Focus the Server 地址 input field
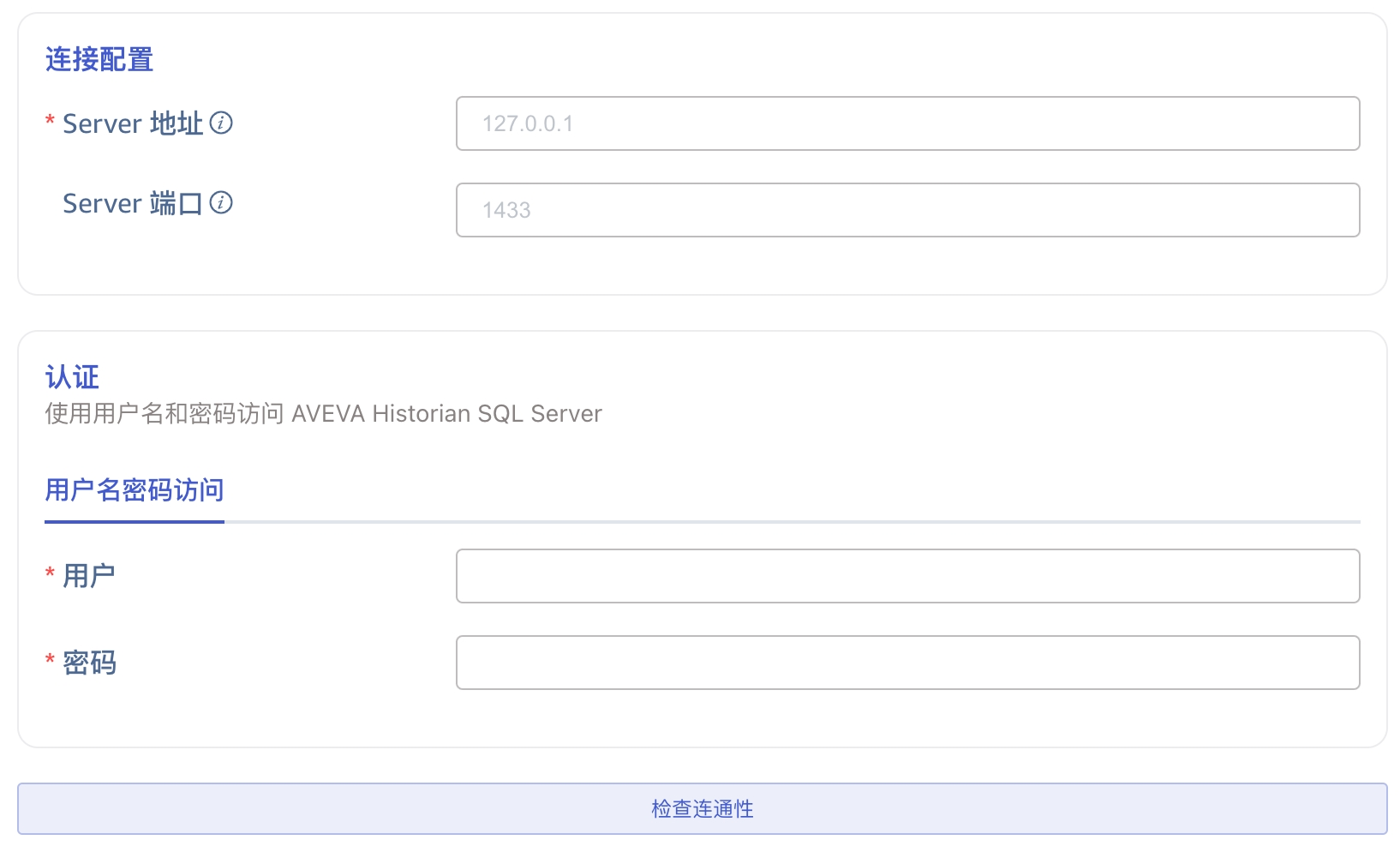The width and height of the screenshot is (1400, 852). (907, 123)
